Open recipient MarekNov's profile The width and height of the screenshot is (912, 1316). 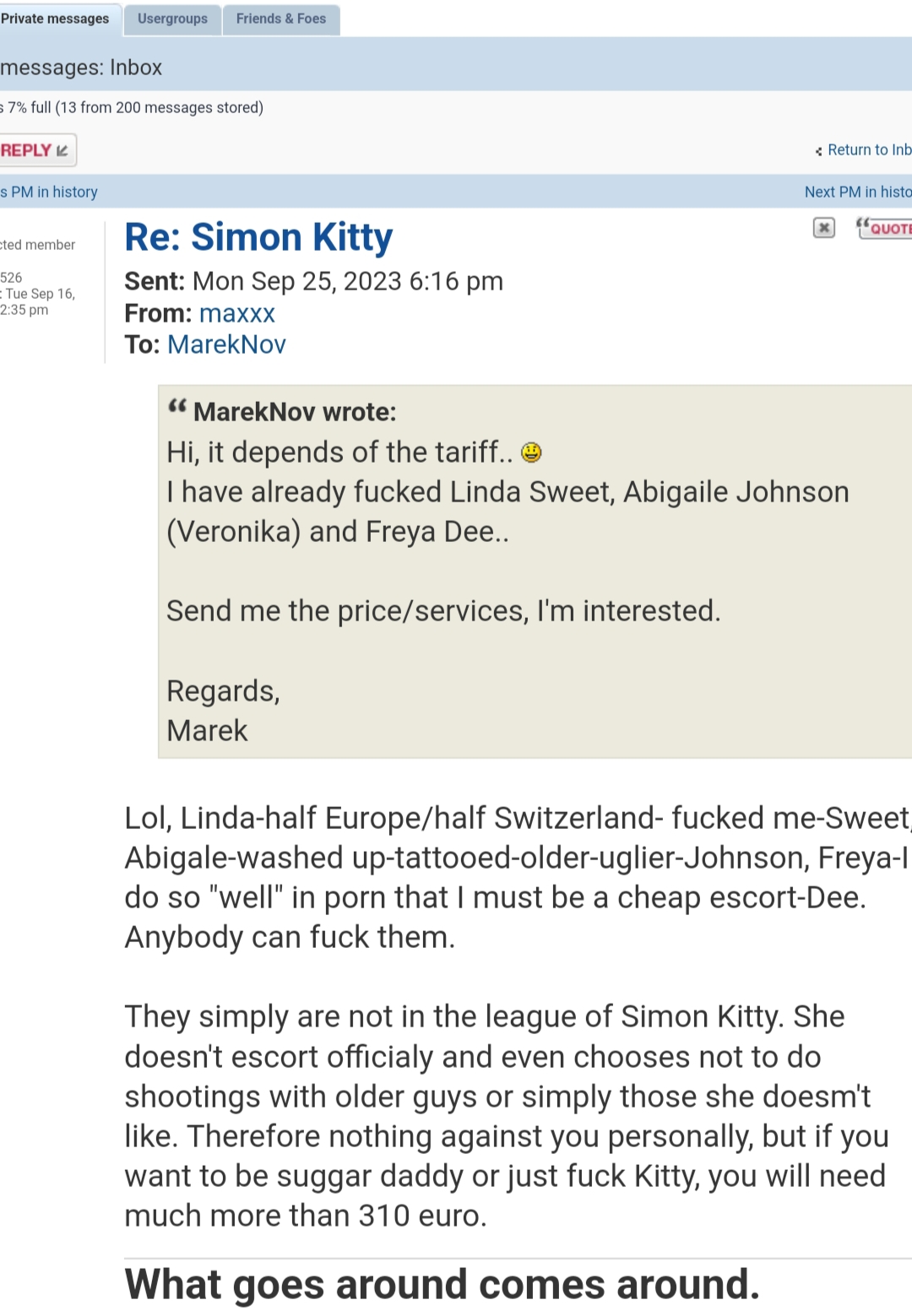tap(226, 344)
